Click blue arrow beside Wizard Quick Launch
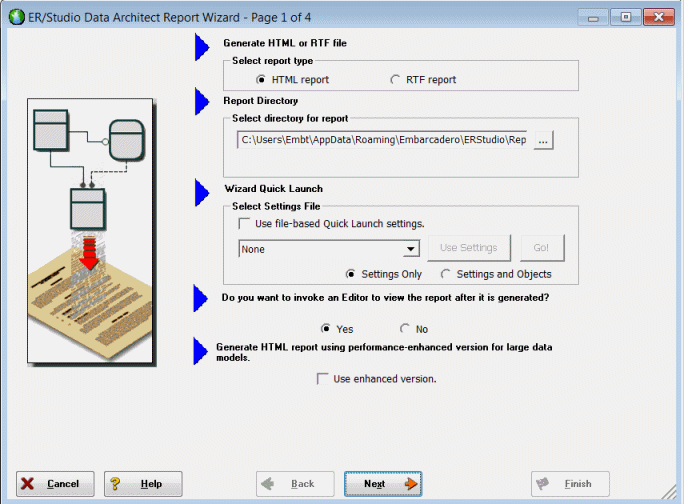The image size is (684, 504). pos(202,192)
